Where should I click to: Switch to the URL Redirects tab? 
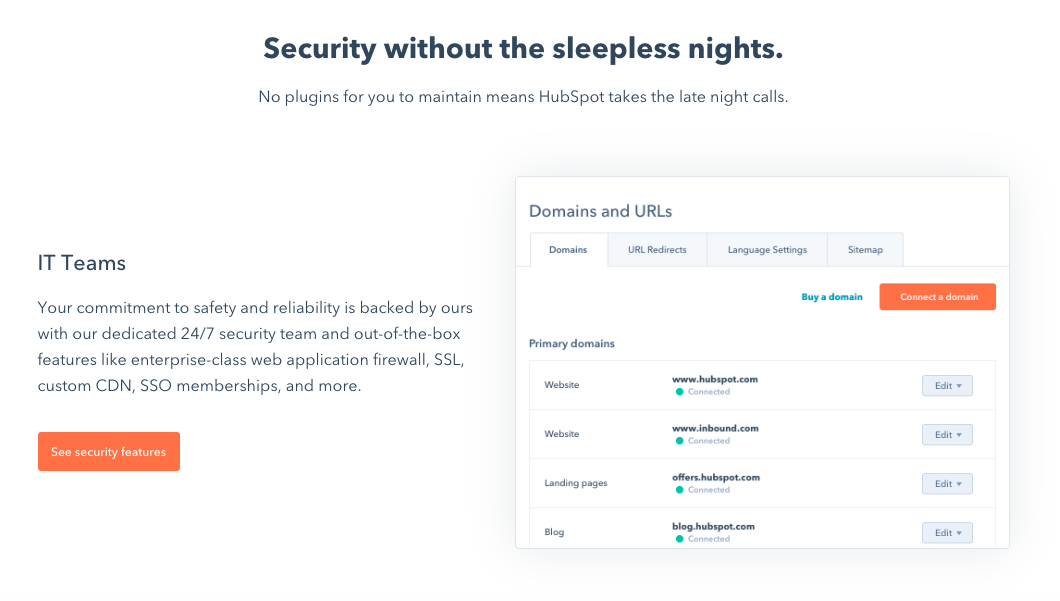click(x=657, y=250)
